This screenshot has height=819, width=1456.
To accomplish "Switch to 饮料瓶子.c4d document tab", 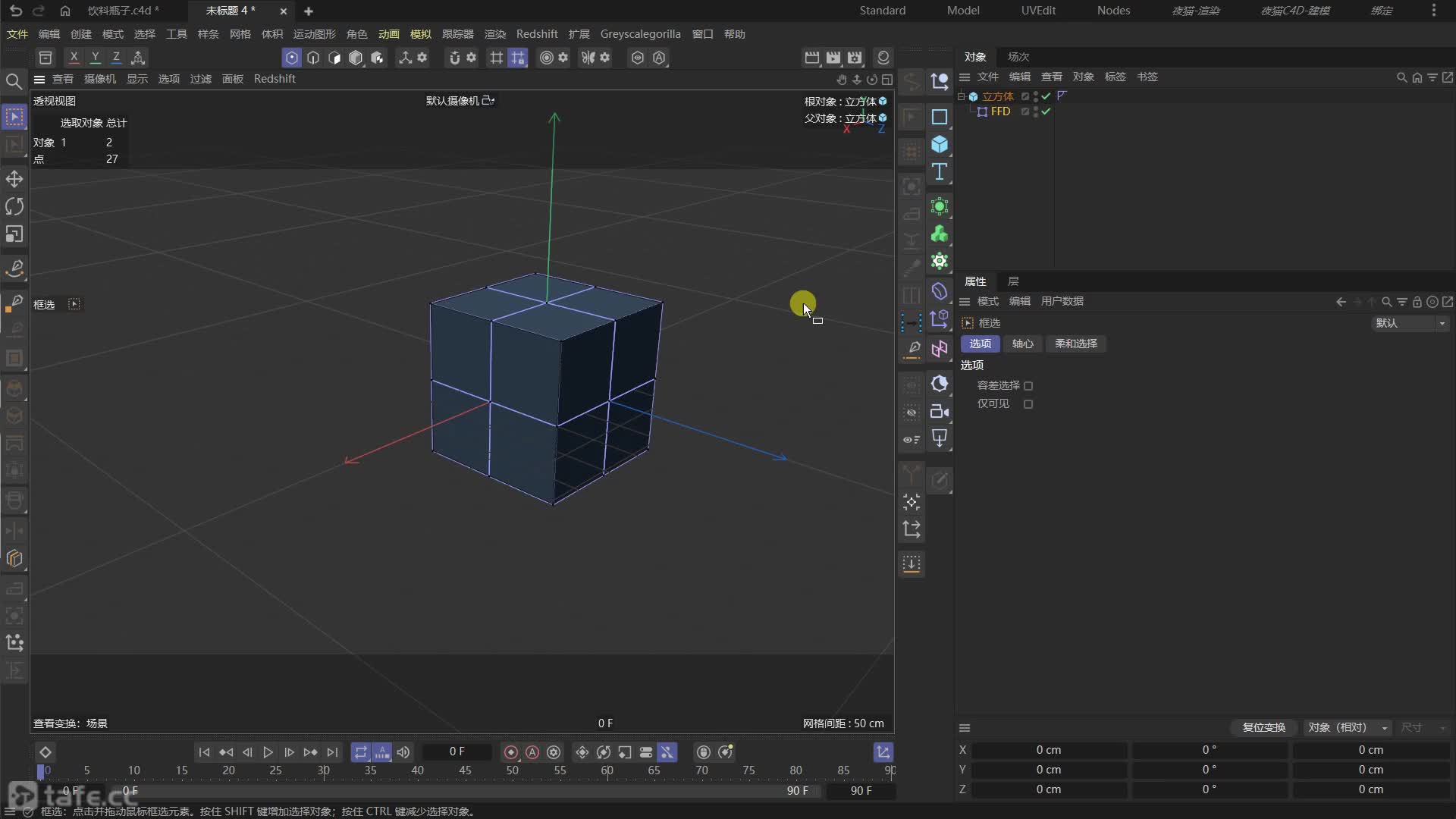I will (x=123, y=11).
